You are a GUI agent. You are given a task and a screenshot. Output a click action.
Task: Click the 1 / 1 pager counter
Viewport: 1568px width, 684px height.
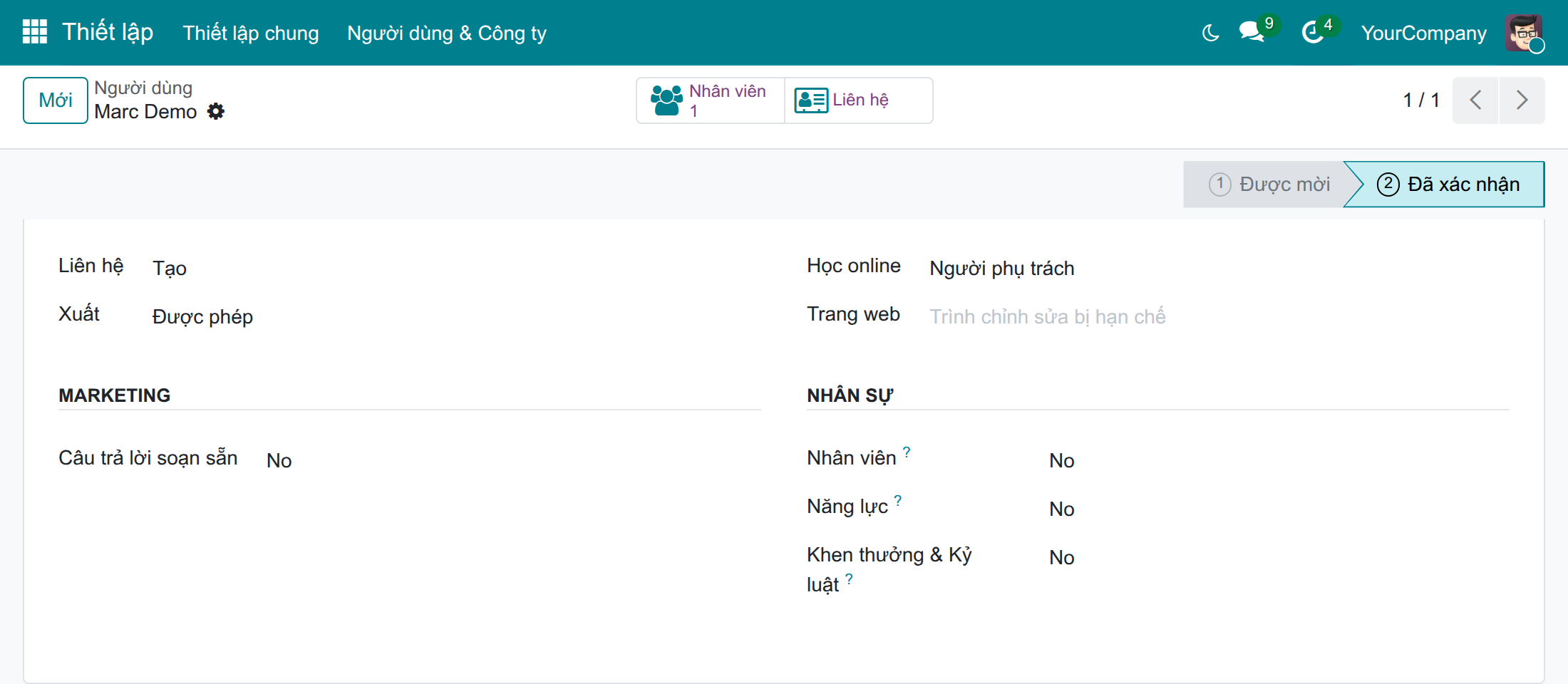click(1421, 100)
